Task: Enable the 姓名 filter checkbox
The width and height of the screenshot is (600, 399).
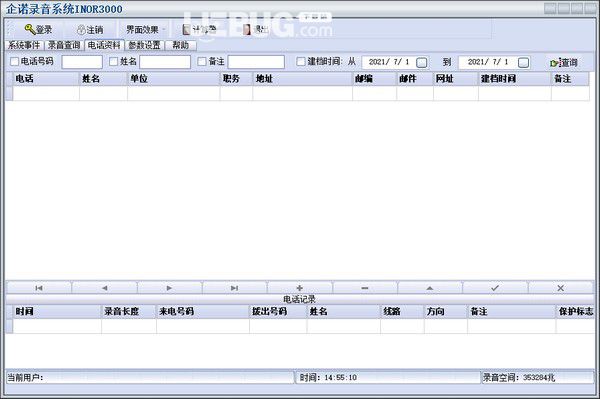Action: click(114, 61)
